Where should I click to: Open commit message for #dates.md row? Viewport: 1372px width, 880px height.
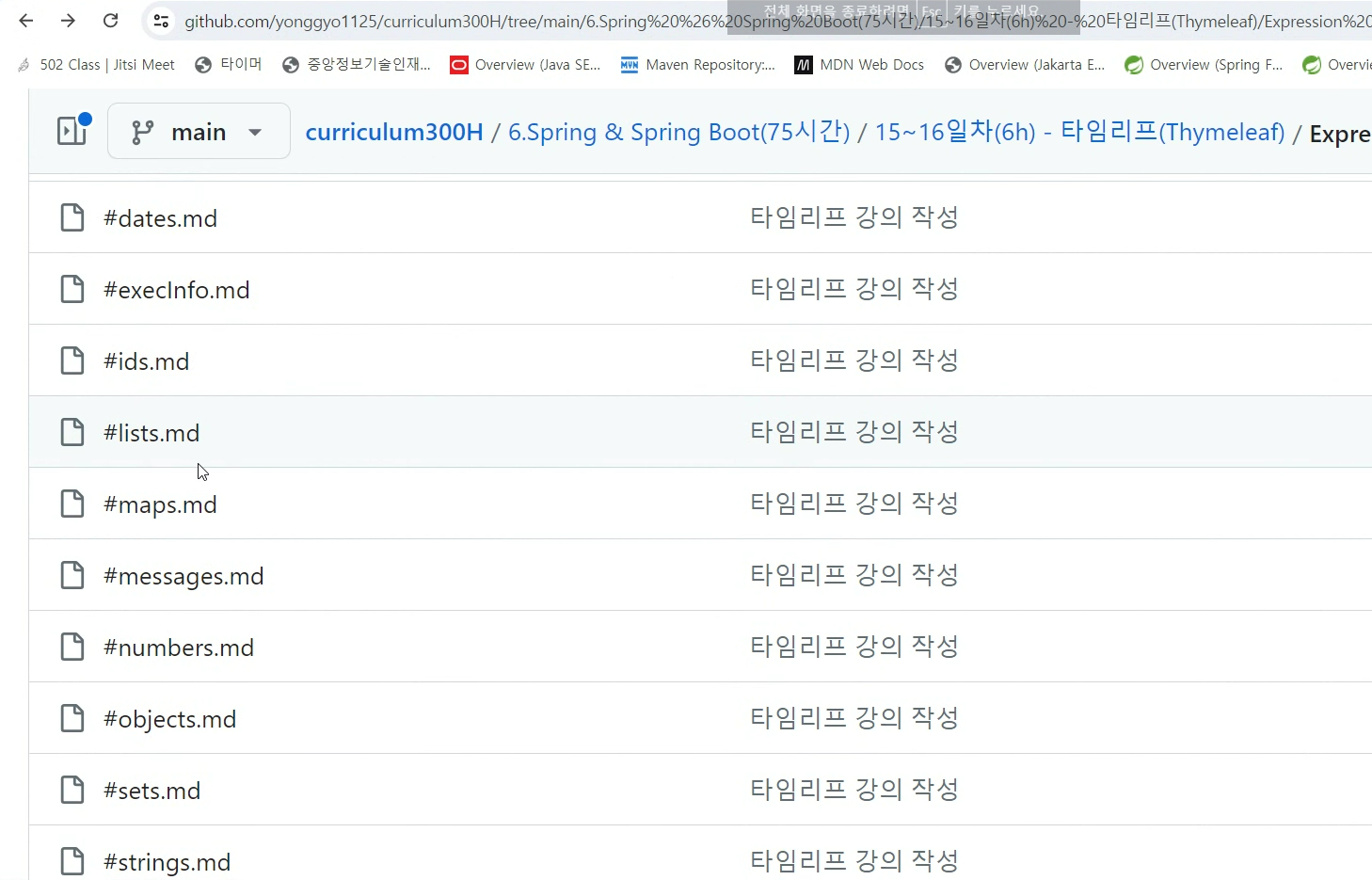(854, 217)
